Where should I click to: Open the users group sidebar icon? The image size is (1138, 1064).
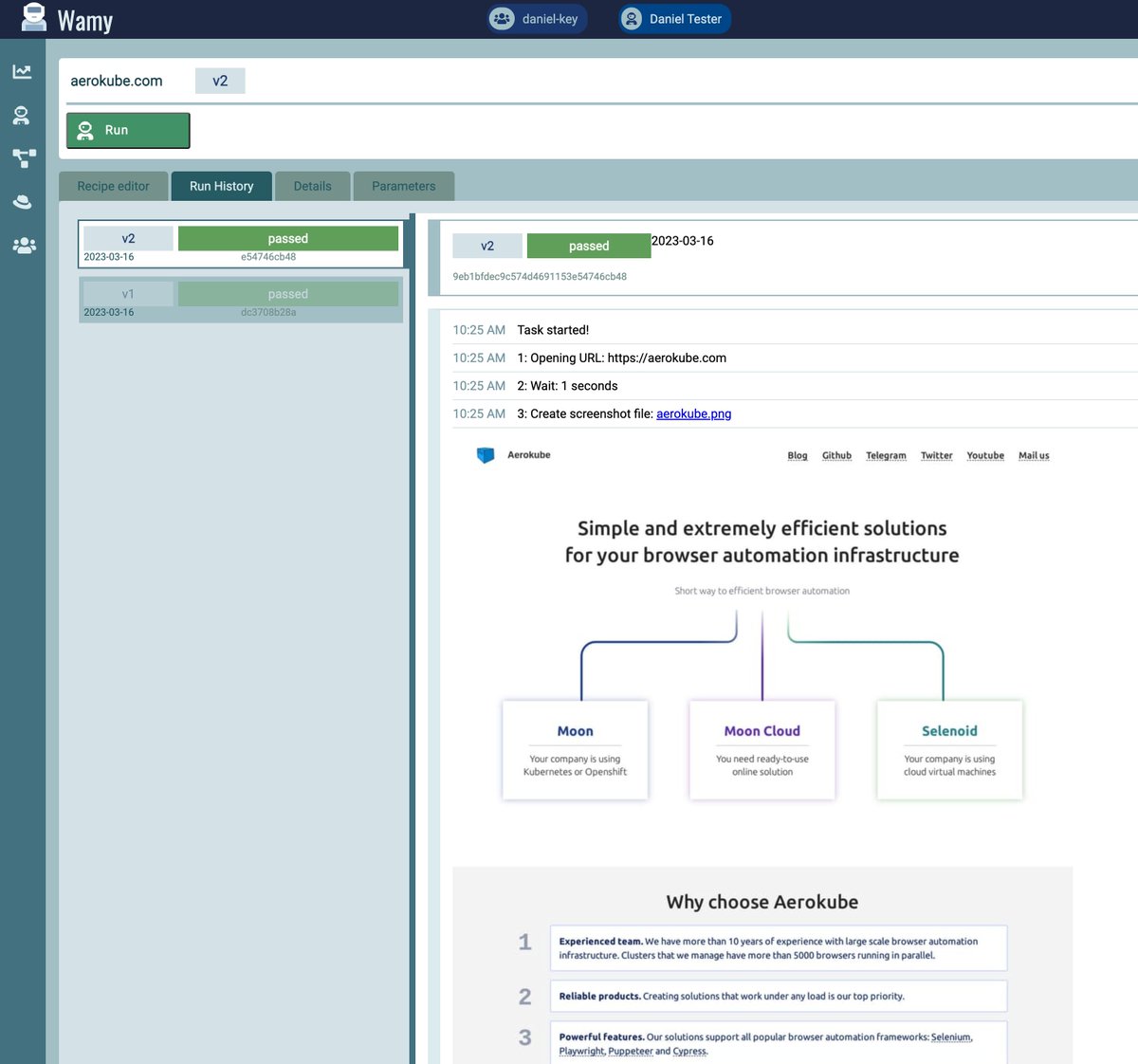pos(24,246)
